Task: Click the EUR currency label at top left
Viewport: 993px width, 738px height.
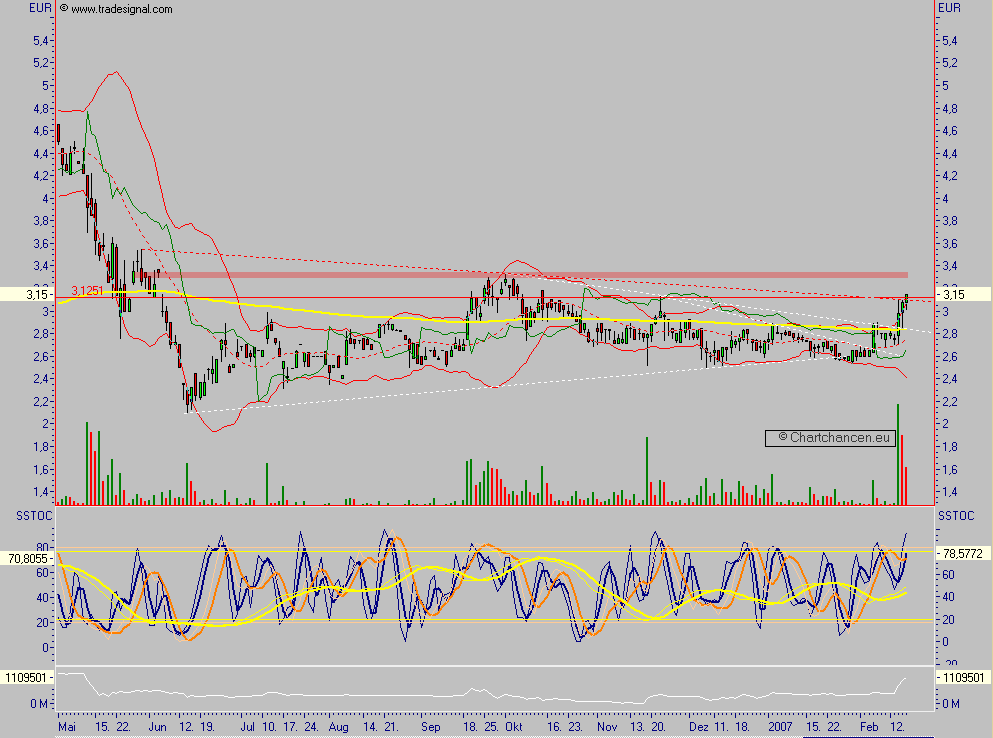Action: 41,8
